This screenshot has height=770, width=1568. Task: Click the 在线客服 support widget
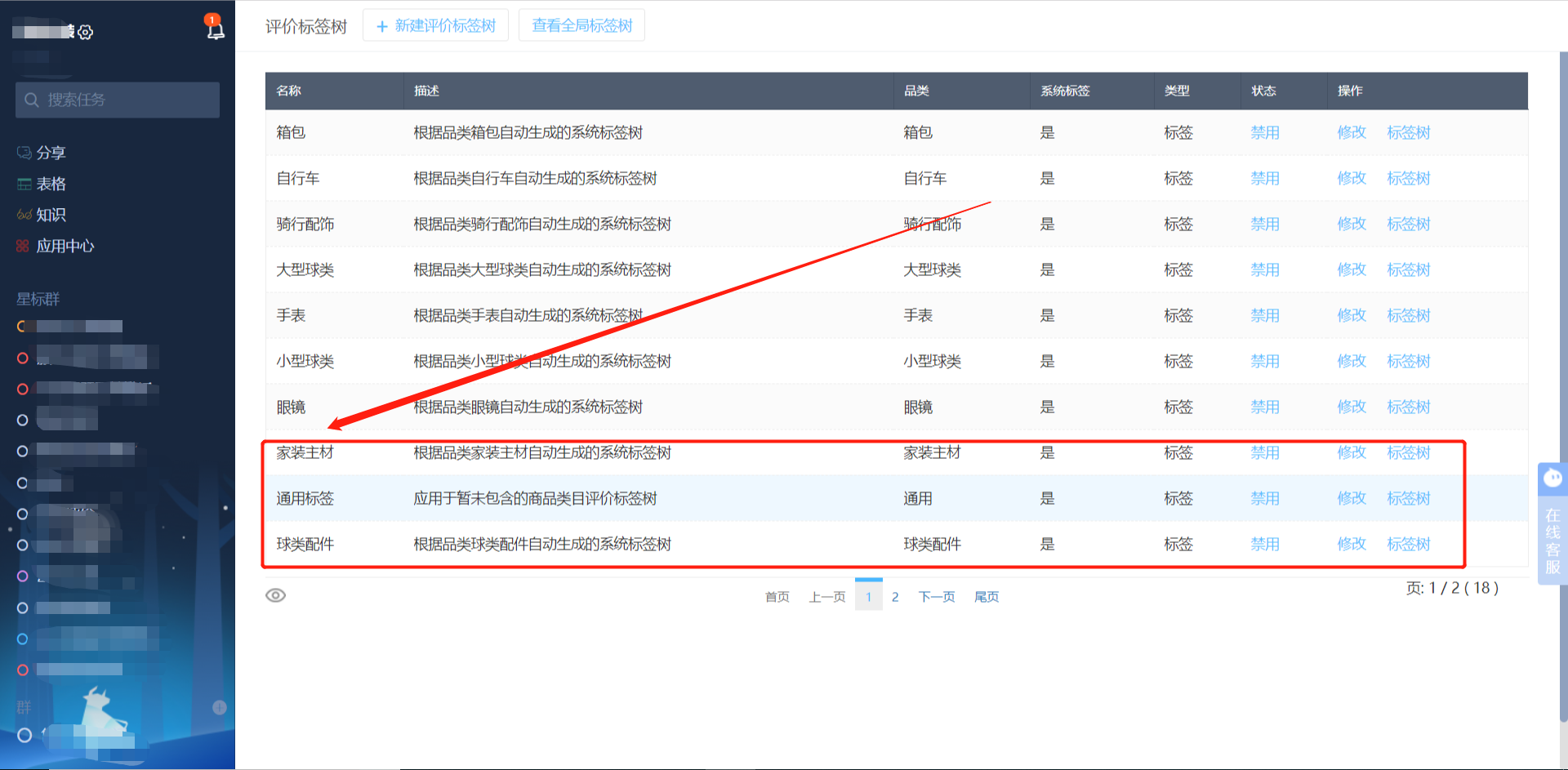coord(1552,524)
